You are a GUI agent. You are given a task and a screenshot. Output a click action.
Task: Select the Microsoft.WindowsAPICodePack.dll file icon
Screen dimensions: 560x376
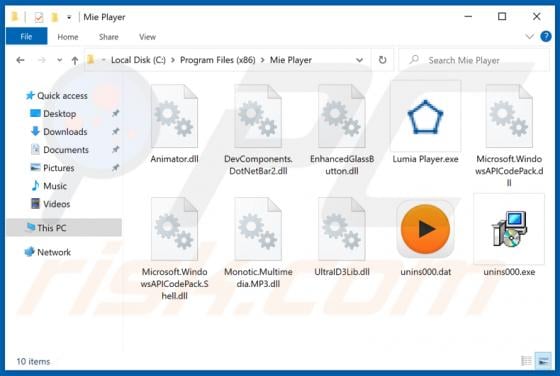click(509, 116)
